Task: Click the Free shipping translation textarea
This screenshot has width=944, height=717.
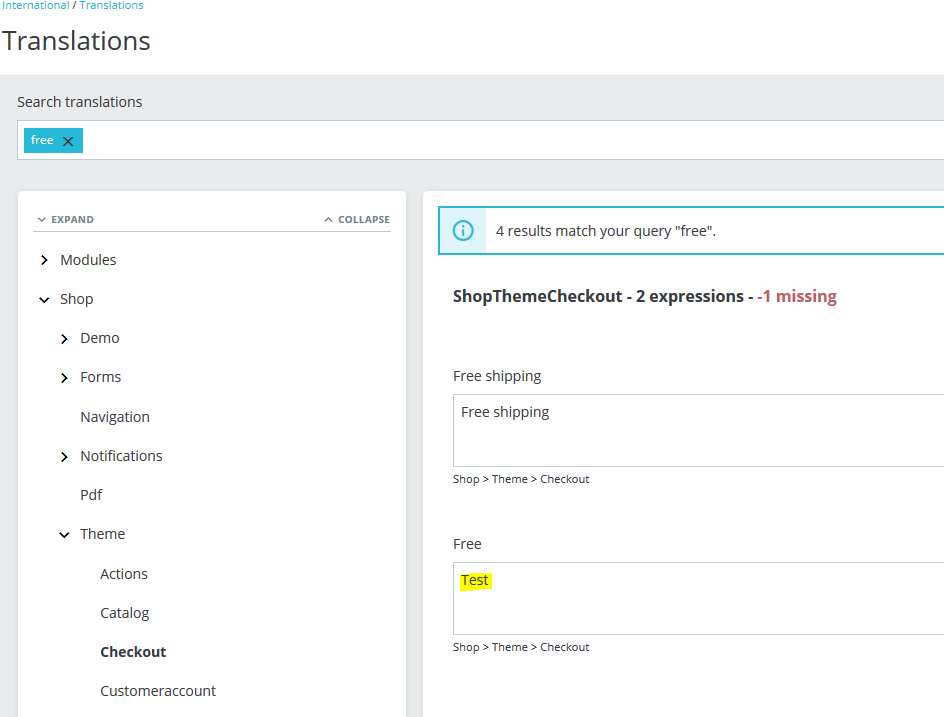Action: click(x=698, y=430)
